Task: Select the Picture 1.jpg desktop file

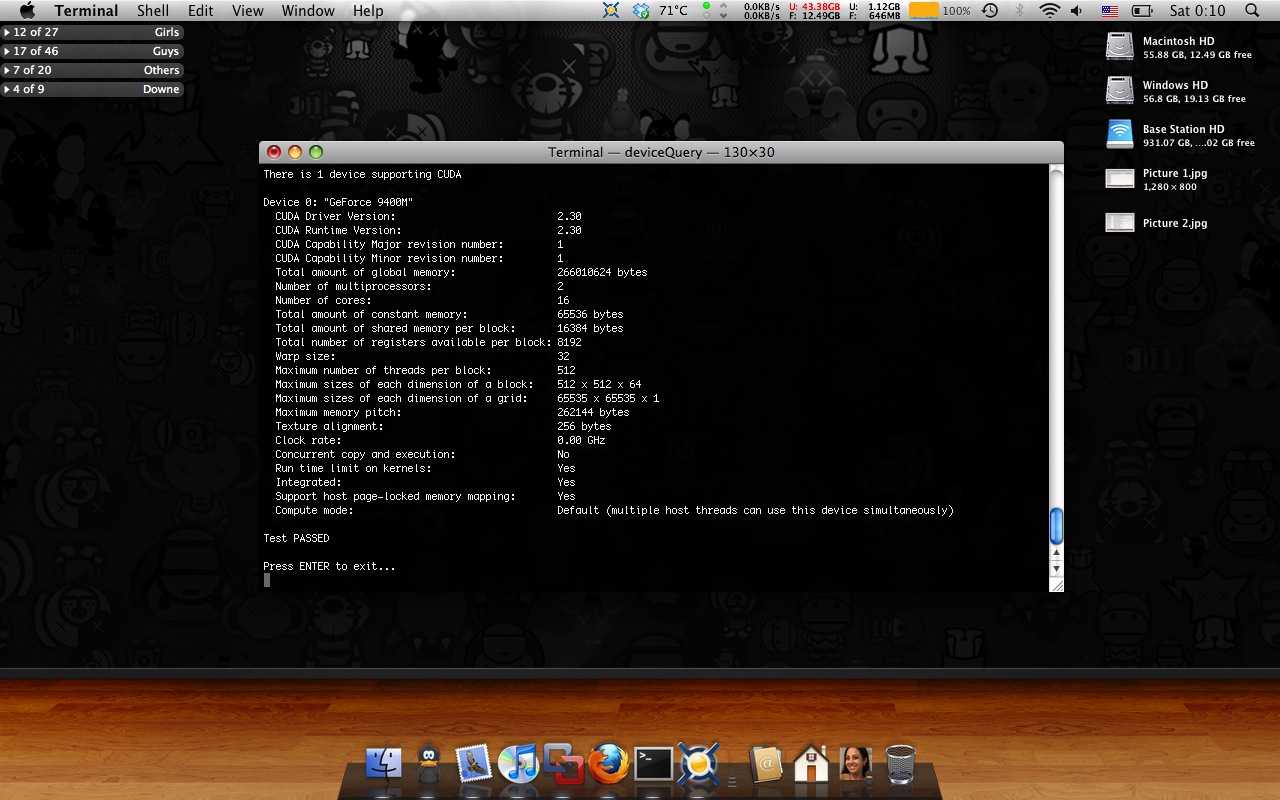Action: pos(1120,178)
